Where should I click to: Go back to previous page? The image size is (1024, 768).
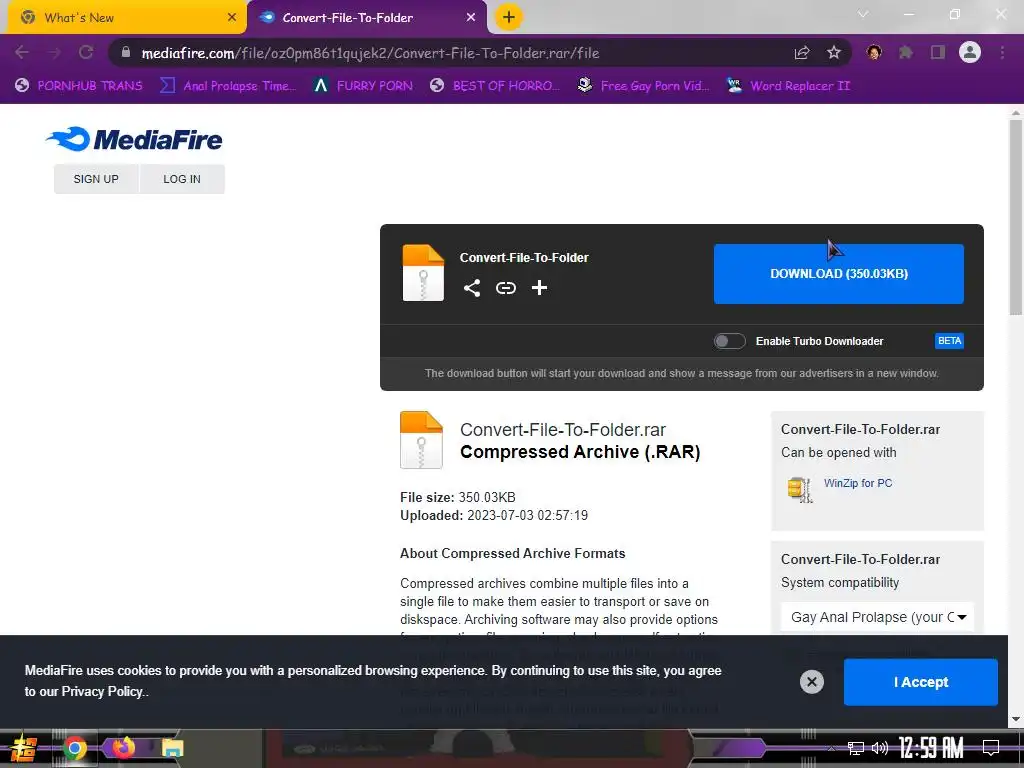coord(22,53)
